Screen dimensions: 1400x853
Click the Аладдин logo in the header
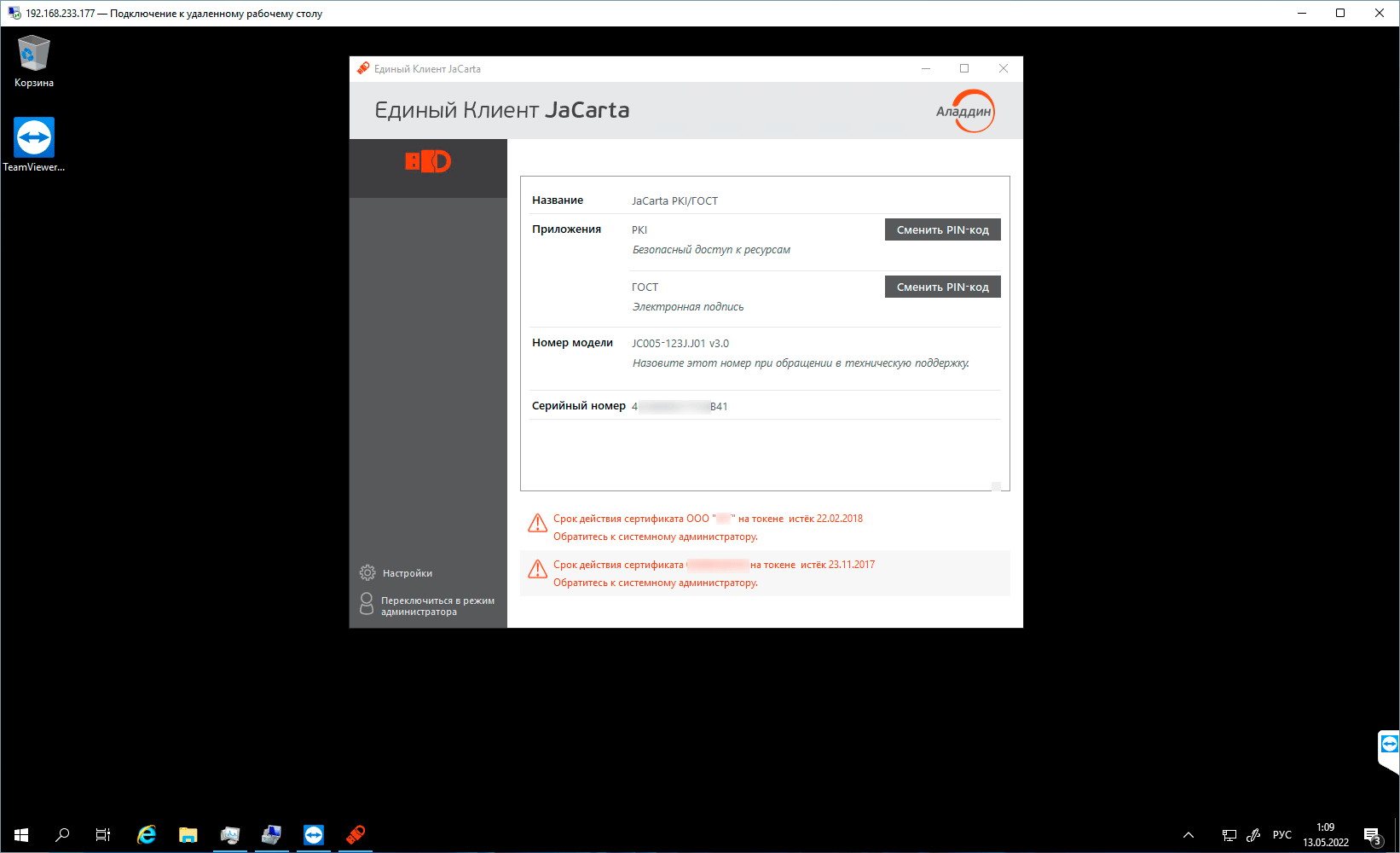965,111
